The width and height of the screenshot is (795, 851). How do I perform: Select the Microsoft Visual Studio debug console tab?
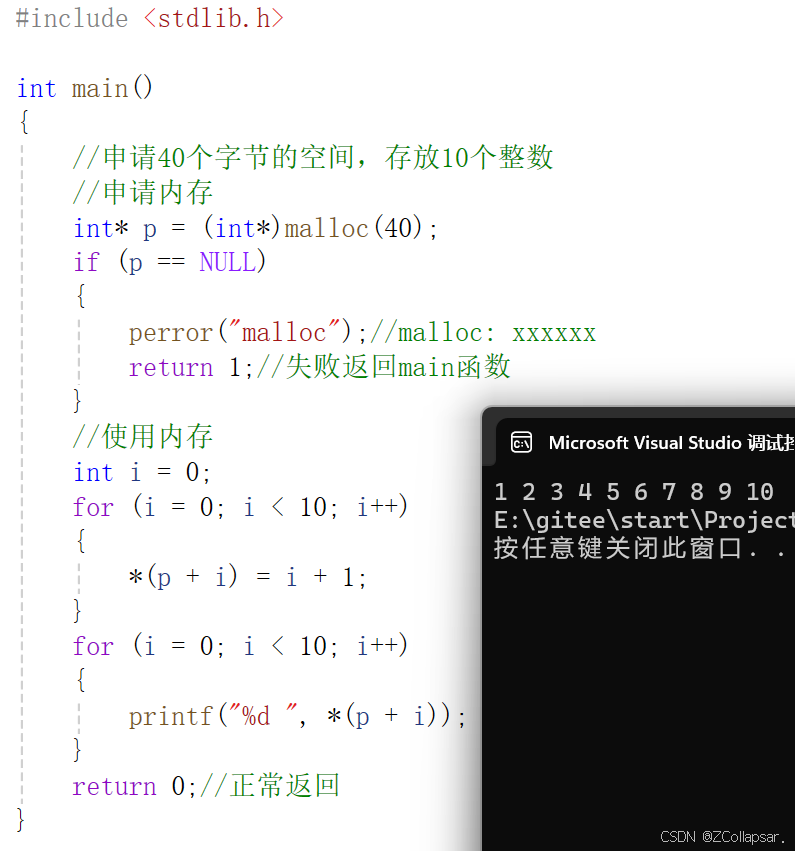646,442
